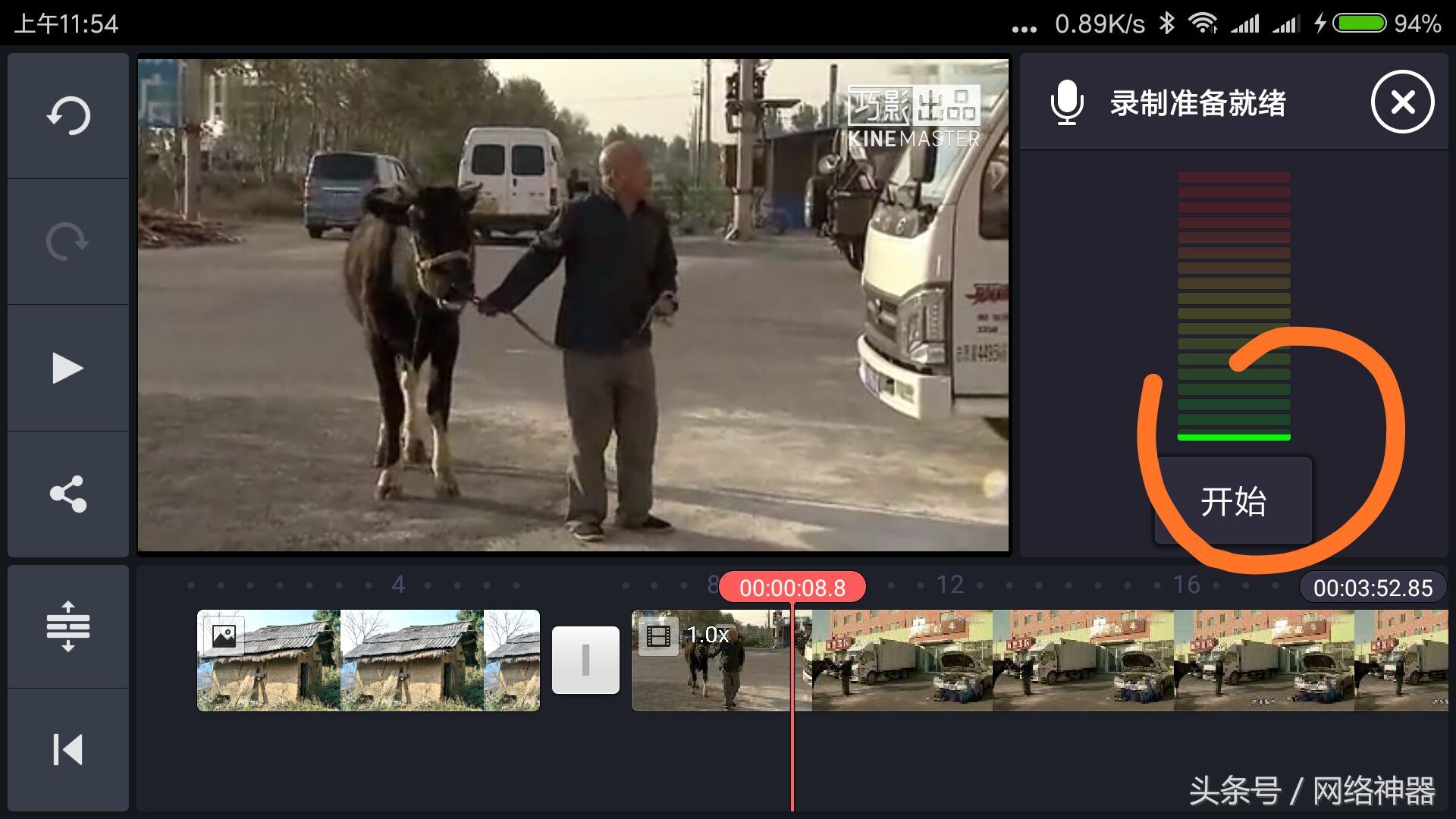Tap the 00:00:08.8 playhead time marker
This screenshot has height=819, width=1456.
(792, 588)
